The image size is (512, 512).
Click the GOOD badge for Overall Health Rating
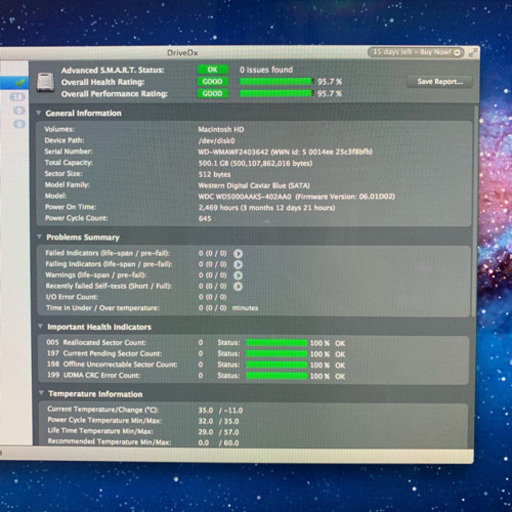[212, 82]
